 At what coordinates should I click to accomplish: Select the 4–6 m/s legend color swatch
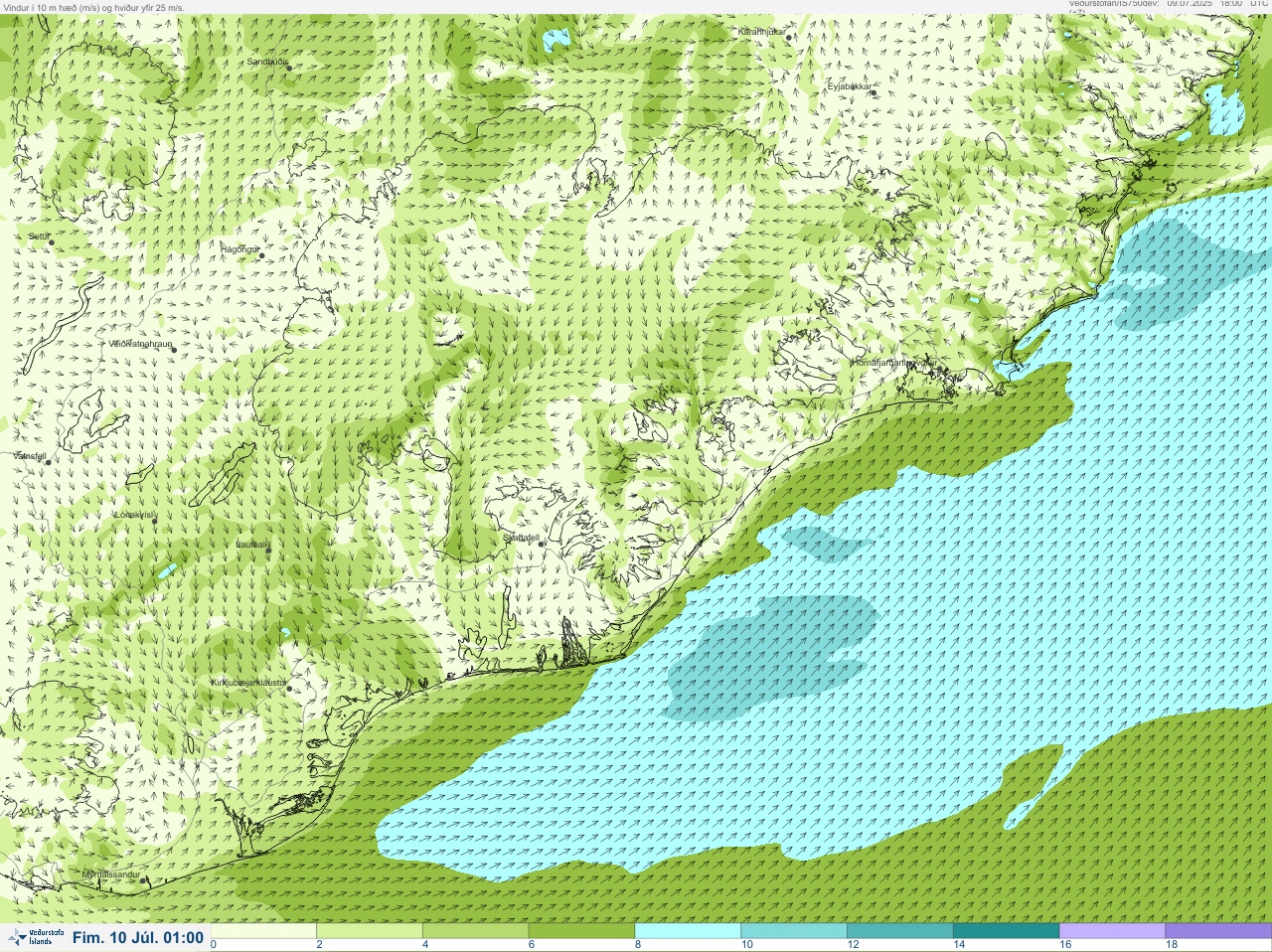tap(475, 931)
